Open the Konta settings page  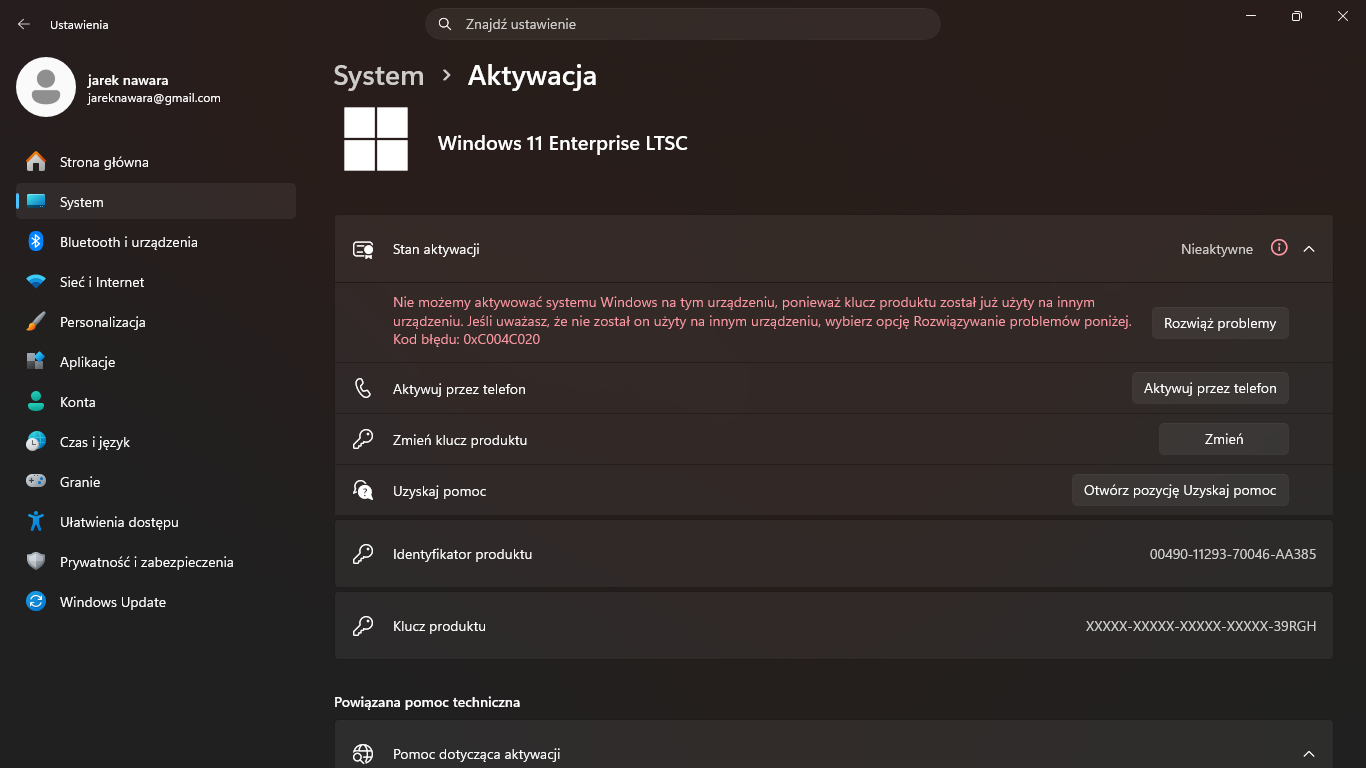[156, 402]
